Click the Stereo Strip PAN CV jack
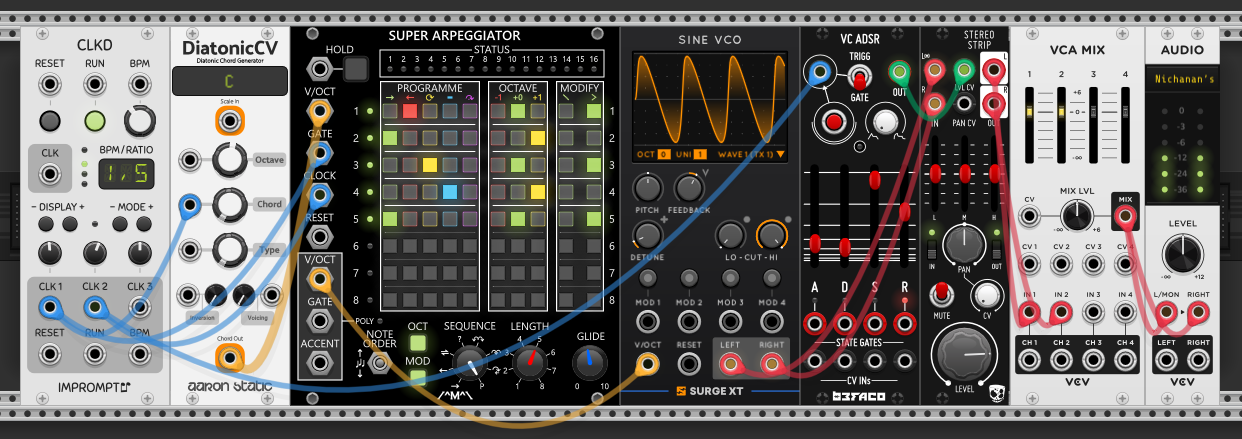Image resolution: width=1242 pixels, height=439 pixels. tap(964, 103)
